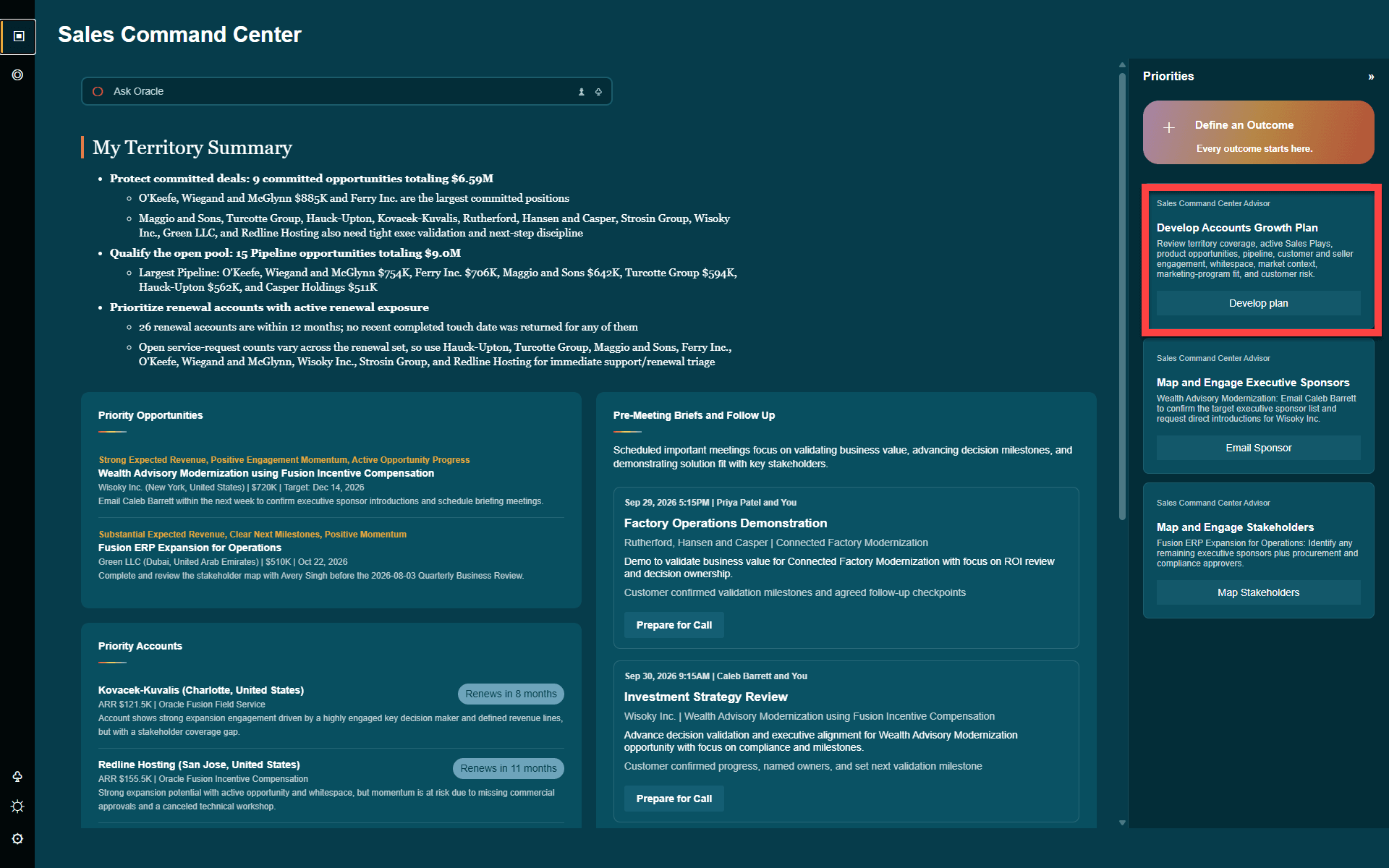Click the scrollbar up arrow

[x=1122, y=64]
